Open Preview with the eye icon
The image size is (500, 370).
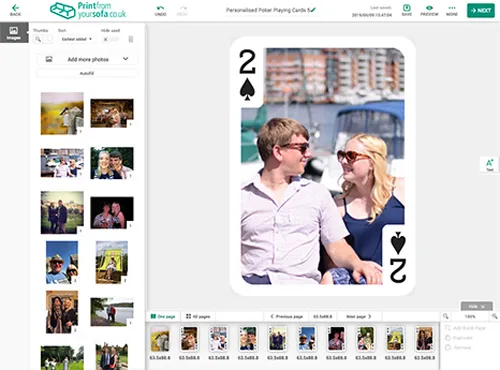point(429,10)
